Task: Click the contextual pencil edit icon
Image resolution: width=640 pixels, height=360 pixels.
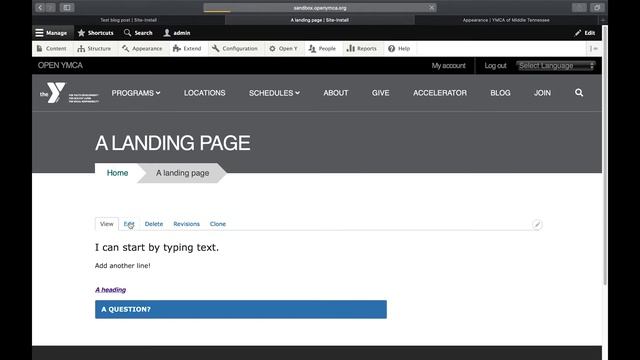Action: click(537, 224)
